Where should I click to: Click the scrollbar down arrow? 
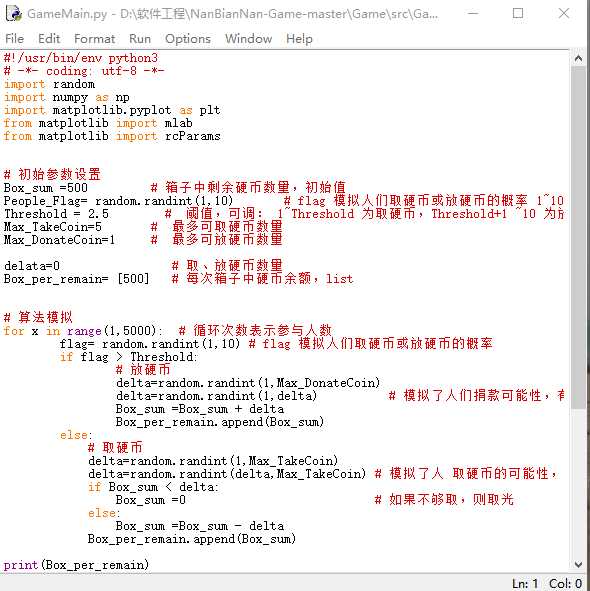[578, 564]
